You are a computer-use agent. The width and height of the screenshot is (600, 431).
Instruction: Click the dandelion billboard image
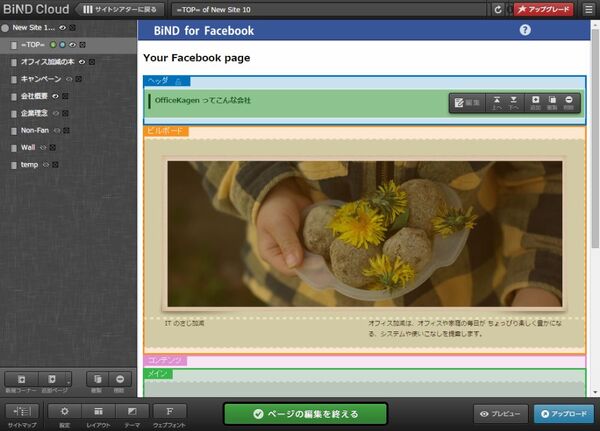(365, 233)
